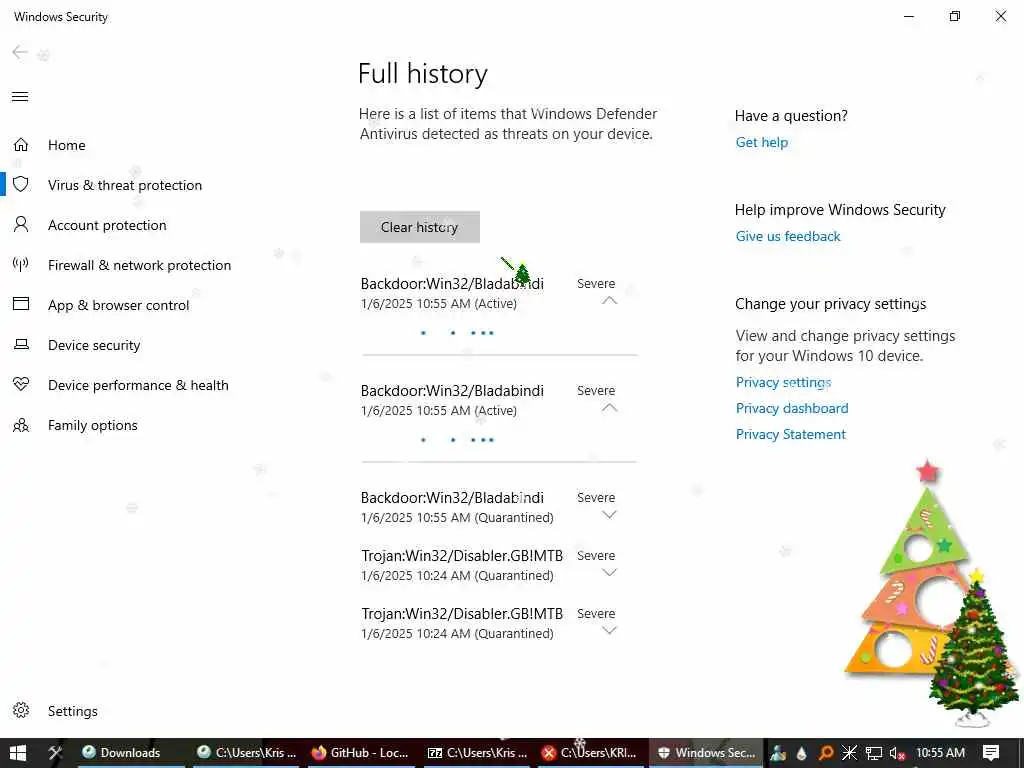The height and width of the screenshot is (768, 1024).
Task: Click the shield icon for Virus protection
Action: [x=21, y=184]
